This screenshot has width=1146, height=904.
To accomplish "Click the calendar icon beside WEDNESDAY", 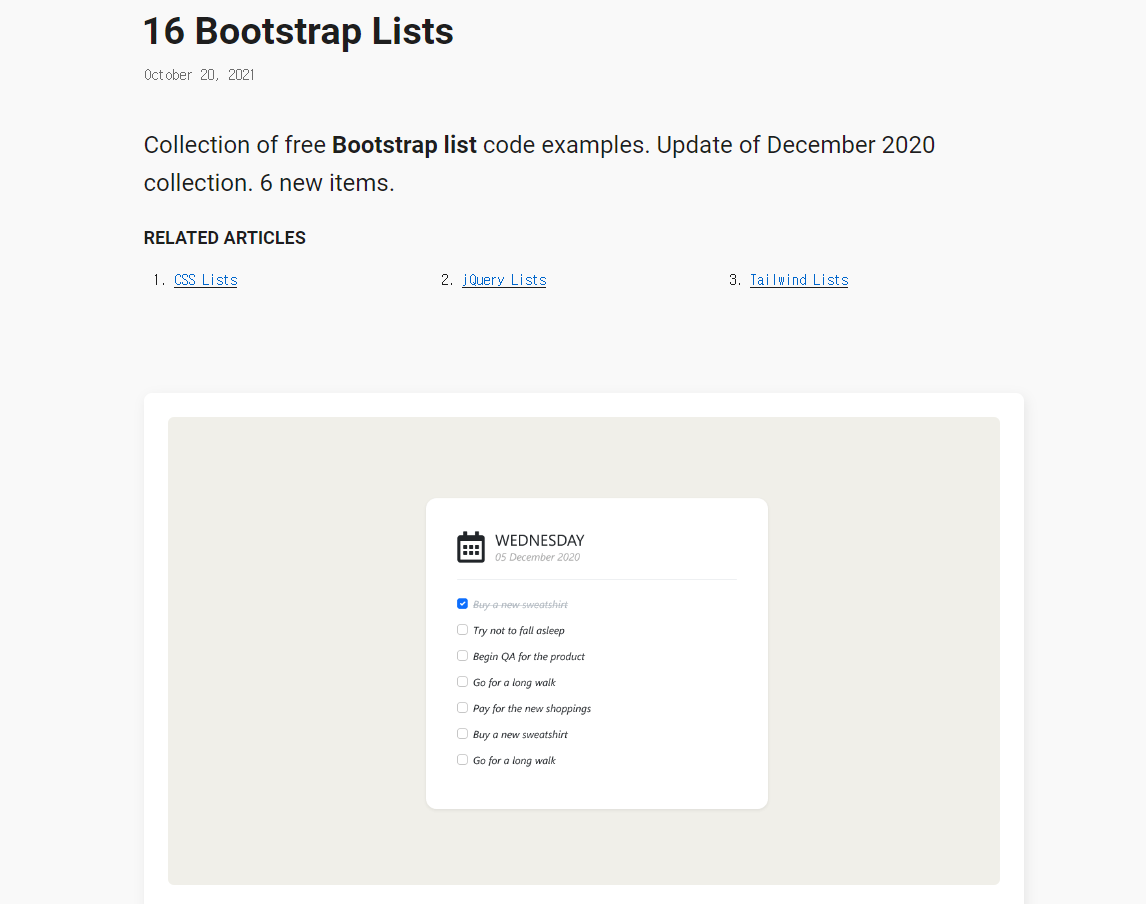I will coord(471,547).
